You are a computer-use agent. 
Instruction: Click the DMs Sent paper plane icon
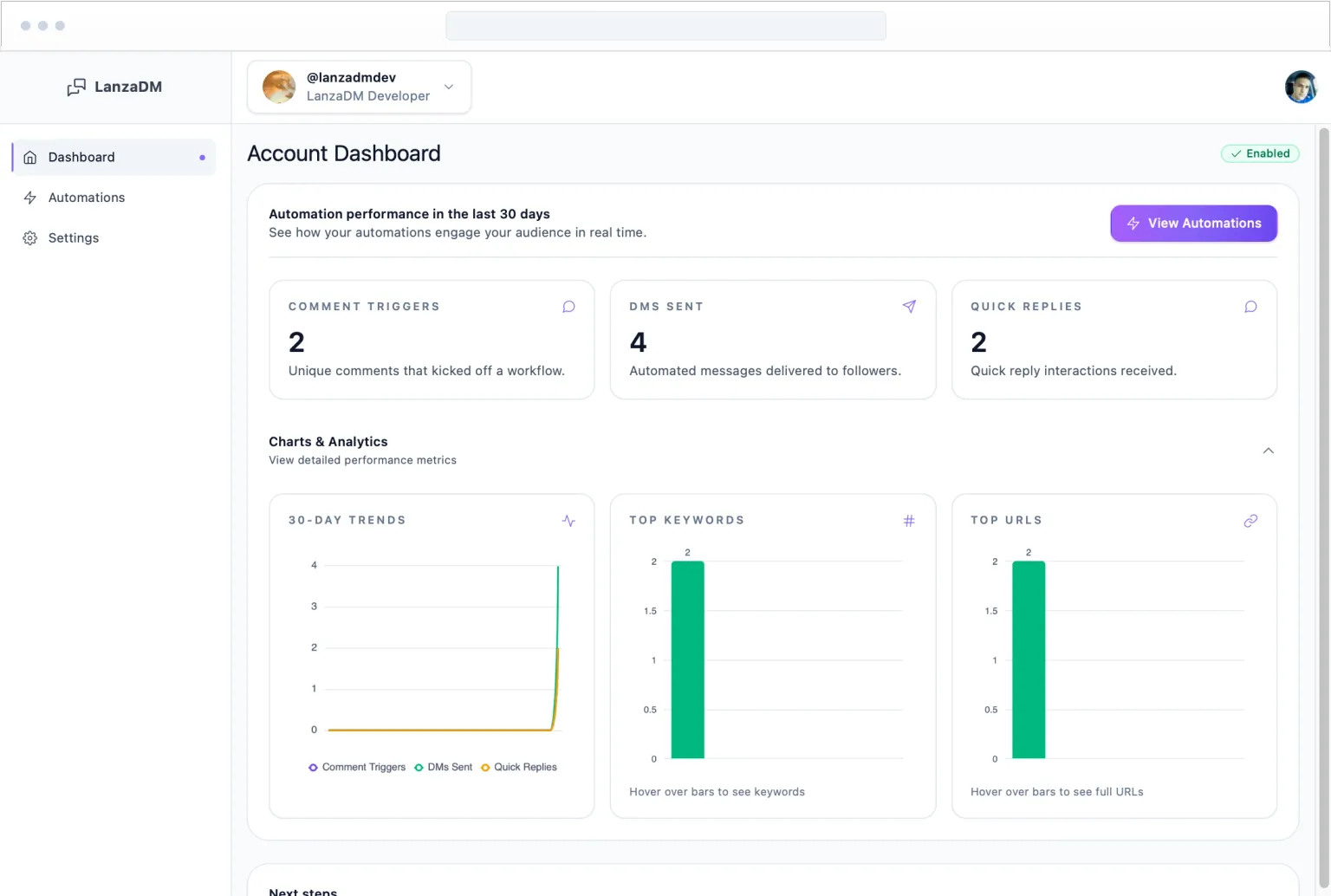(x=909, y=307)
